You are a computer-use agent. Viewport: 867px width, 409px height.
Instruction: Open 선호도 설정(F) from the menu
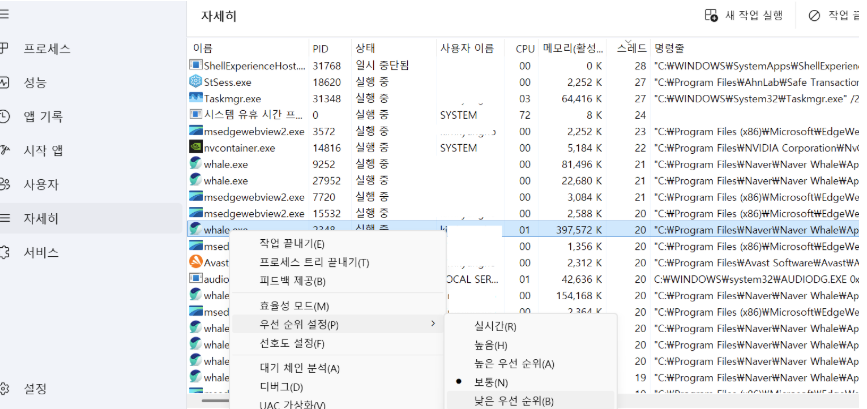click(x=291, y=344)
